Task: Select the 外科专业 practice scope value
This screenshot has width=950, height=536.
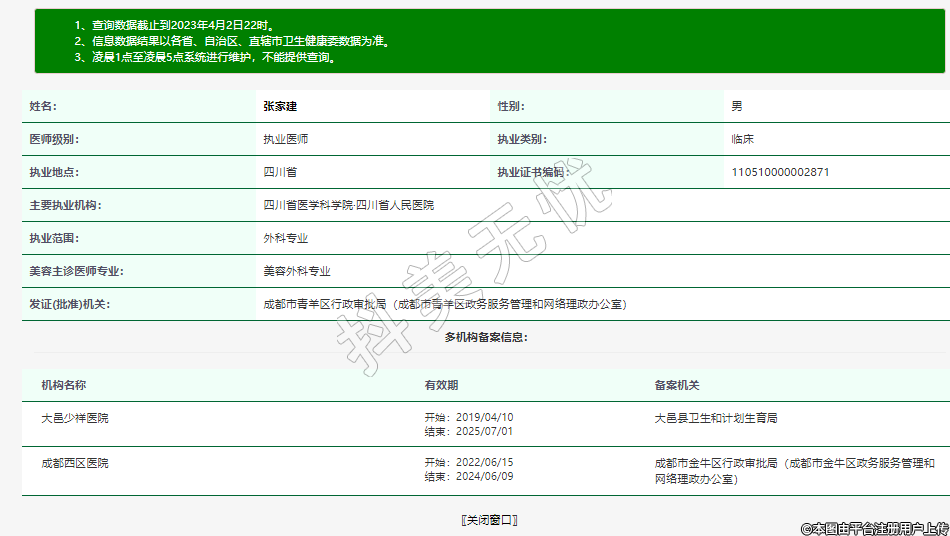Action: click(285, 238)
